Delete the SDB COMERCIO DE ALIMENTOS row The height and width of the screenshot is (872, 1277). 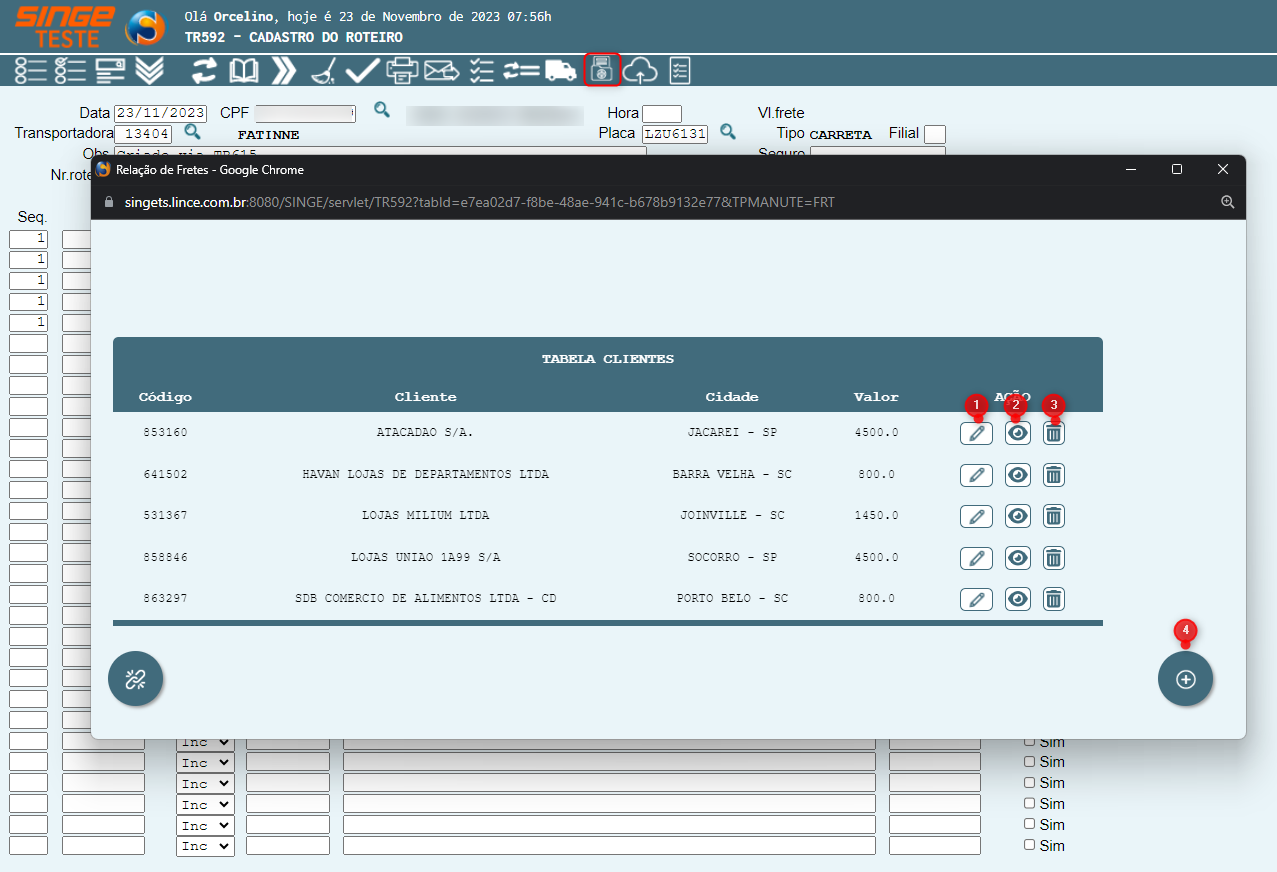point(1053,599)
